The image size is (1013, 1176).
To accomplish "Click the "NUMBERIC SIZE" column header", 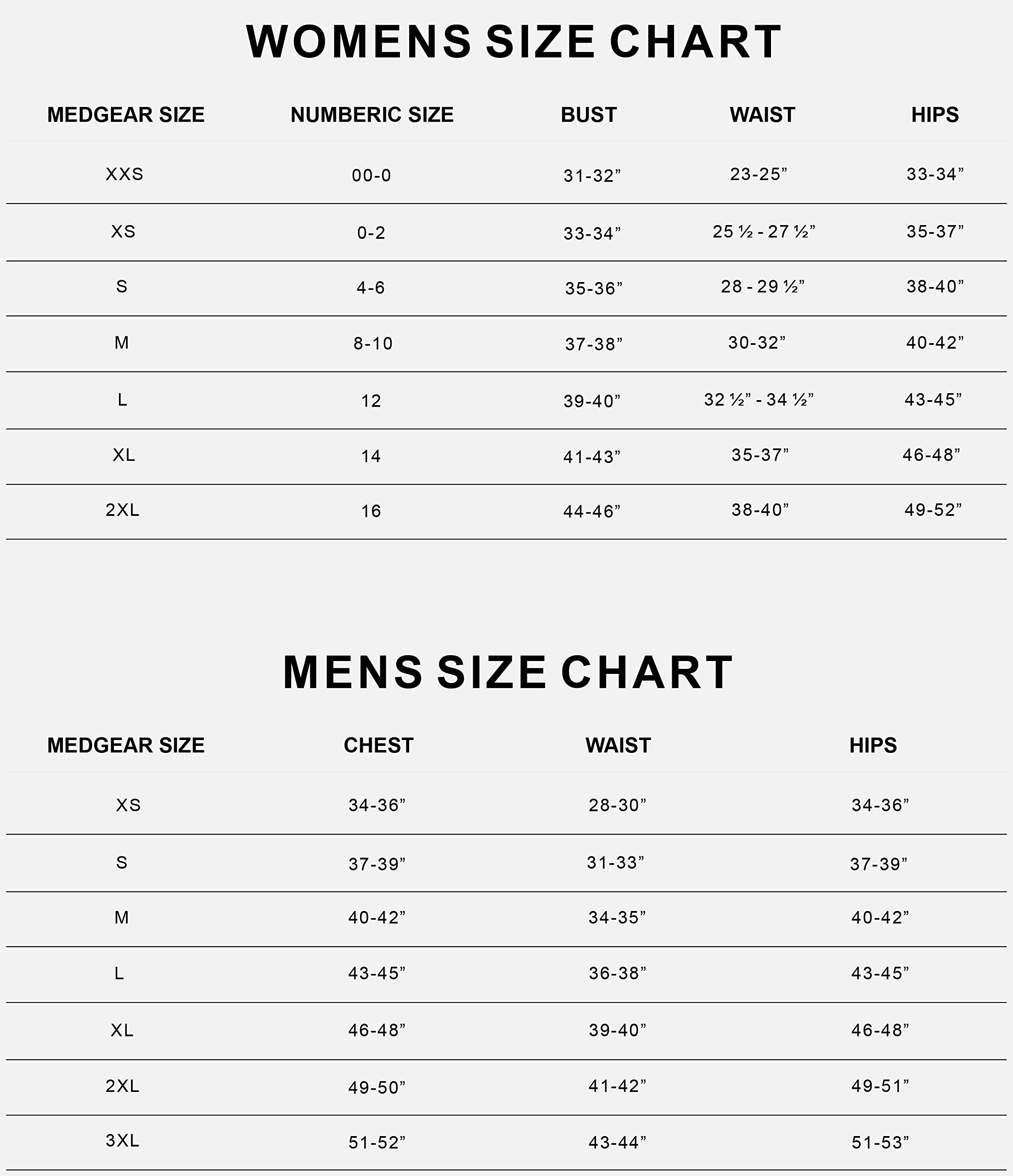I will 371,115.
